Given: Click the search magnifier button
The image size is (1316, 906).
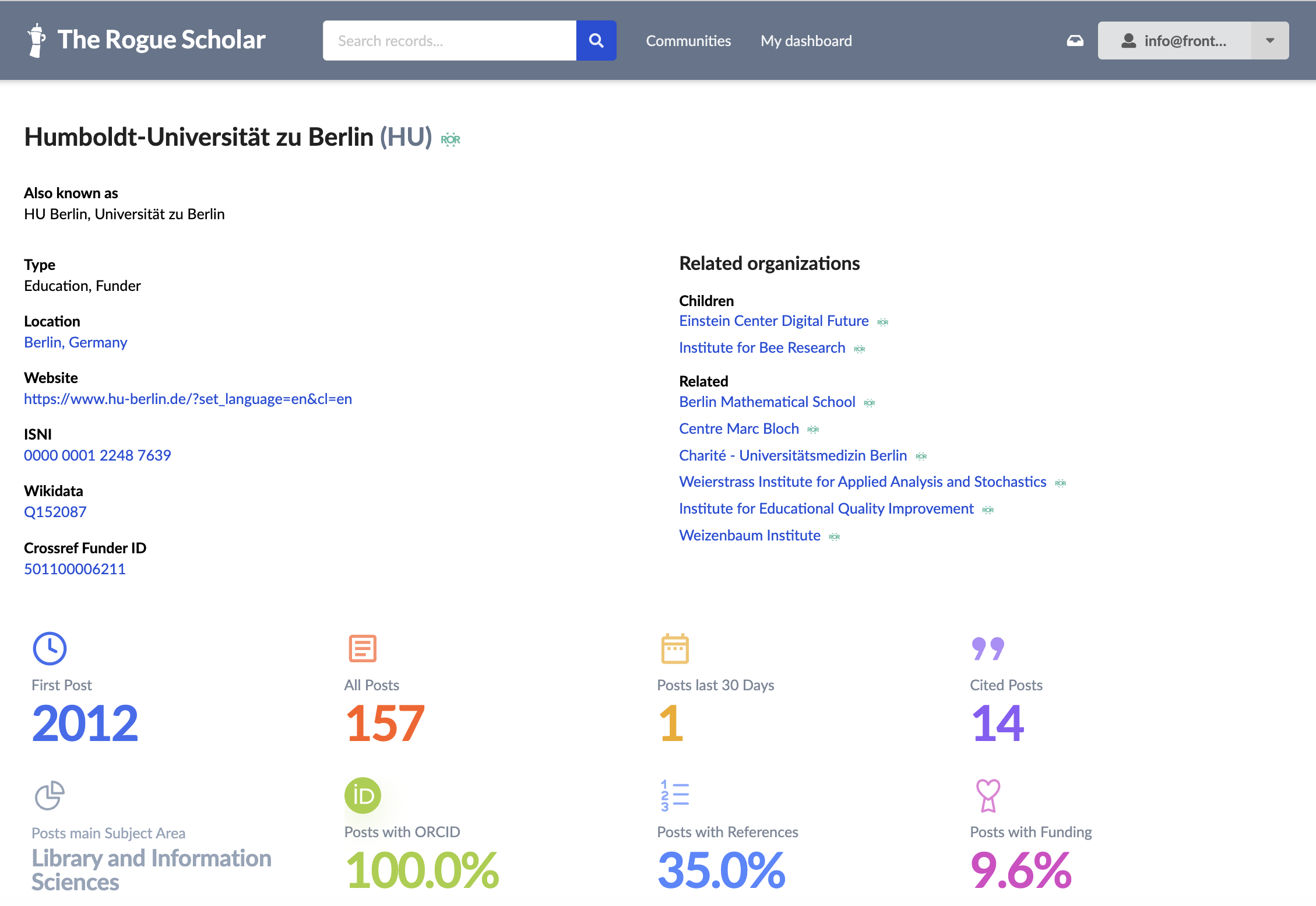Looking at the screenshot, I should tap(596, 40).
